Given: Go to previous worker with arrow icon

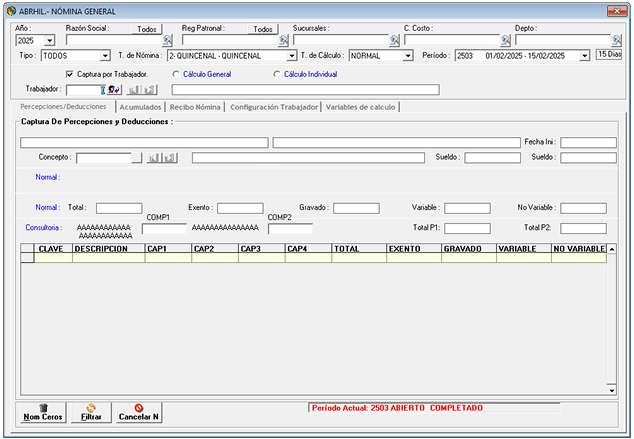Looking at the screenshot, I should coord(133,90).
